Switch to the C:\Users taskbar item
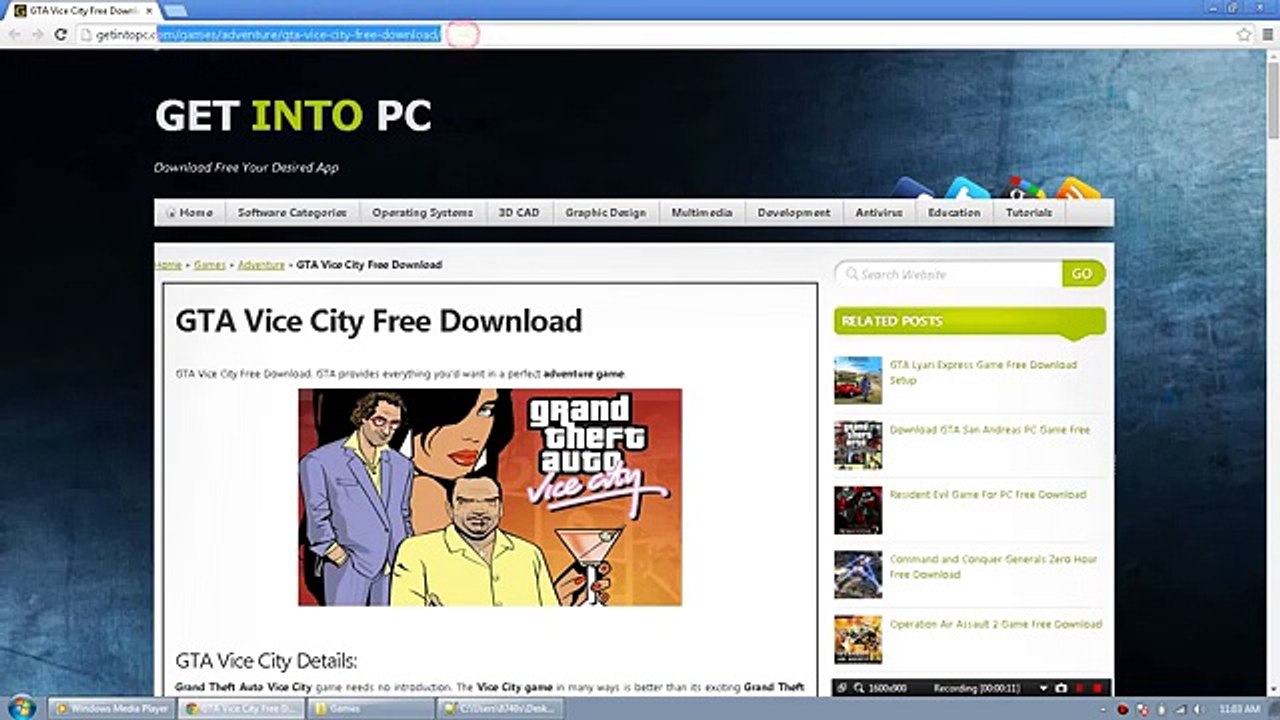Viewport: 1280px width, 720px height. pos(501,709)
